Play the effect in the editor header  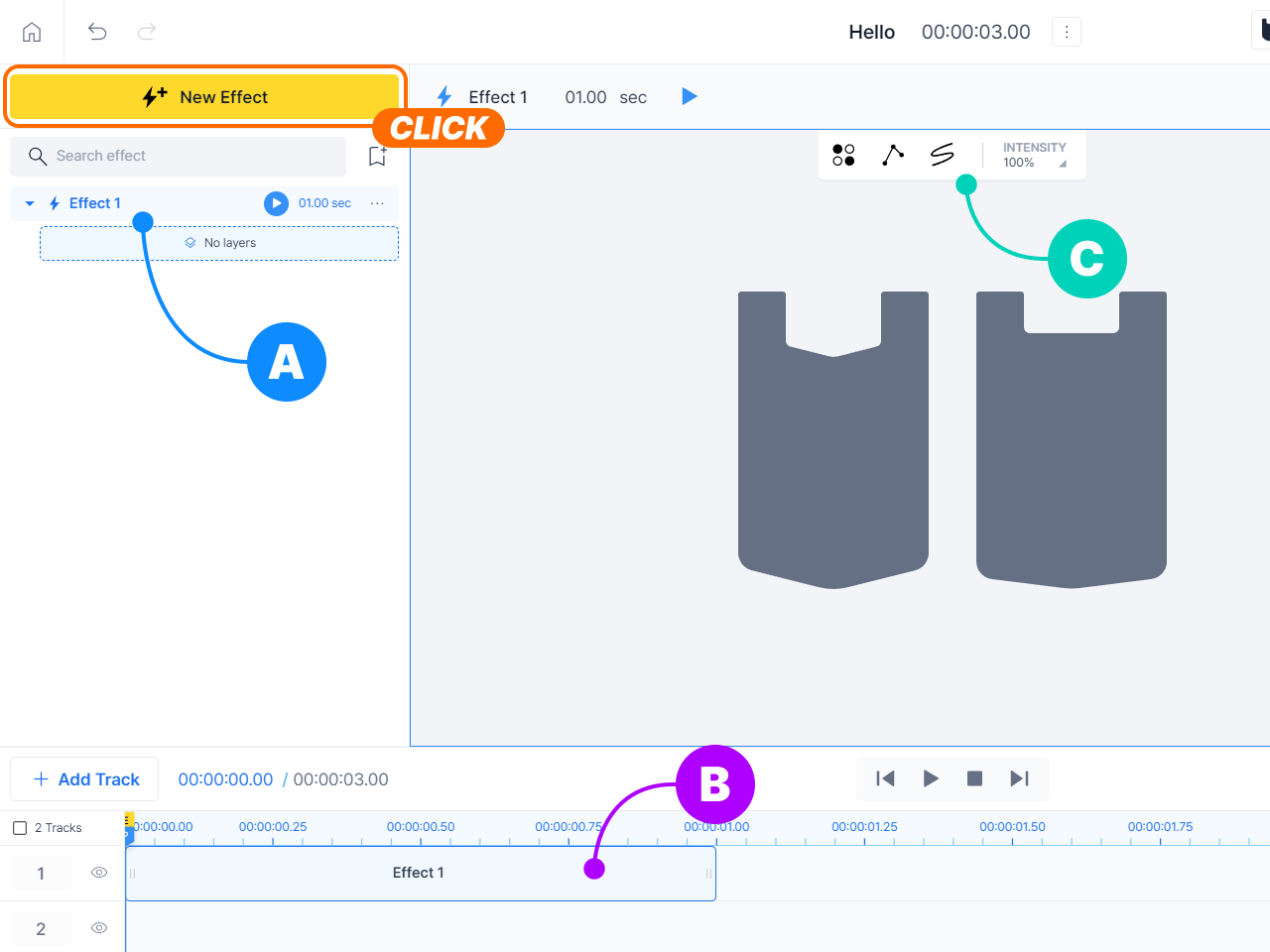(690, 96)
